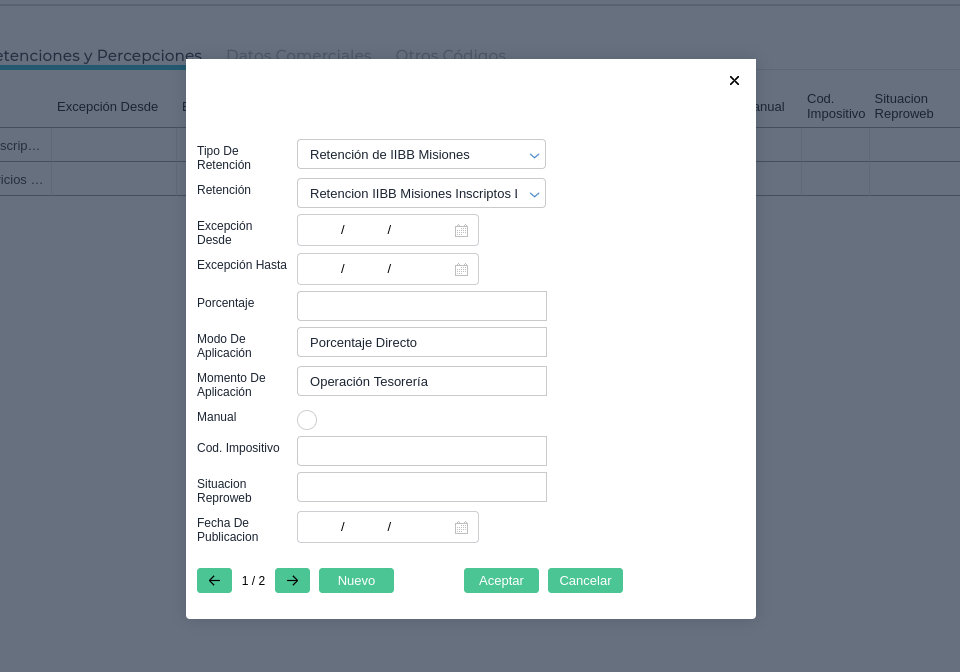The height and width of the screenshot is (672, 960).
Task: Focus the Cod. Impositivo input field
Action: tap(421, 451)
